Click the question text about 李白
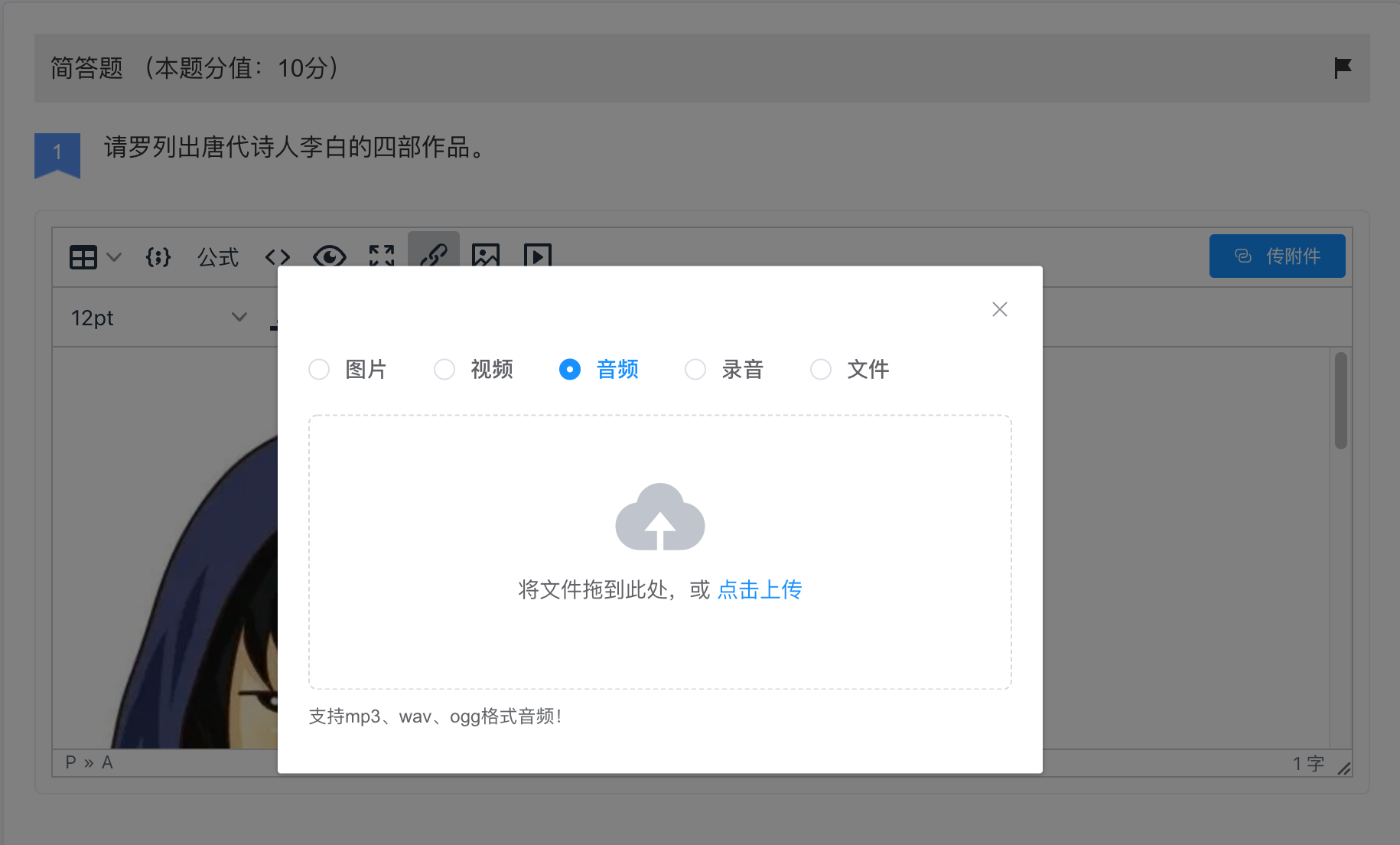 click(x=295, y=147)
